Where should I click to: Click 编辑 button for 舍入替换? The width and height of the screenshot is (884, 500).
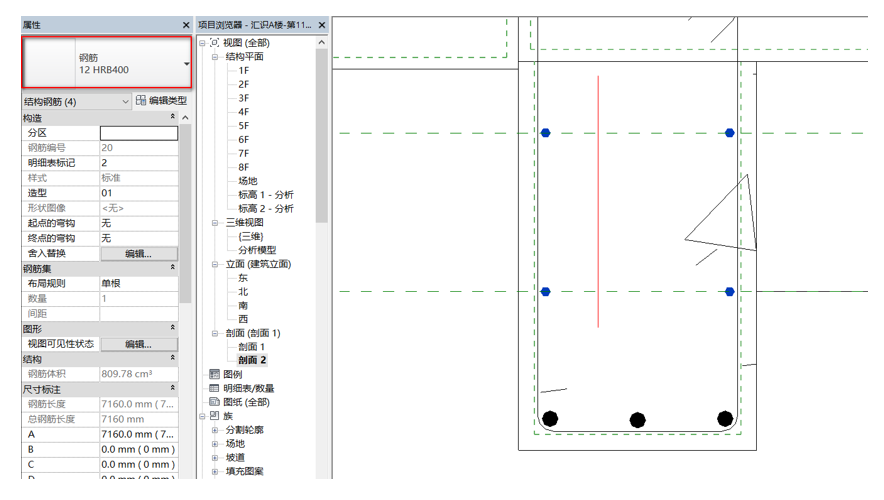[x=138, y=254]
